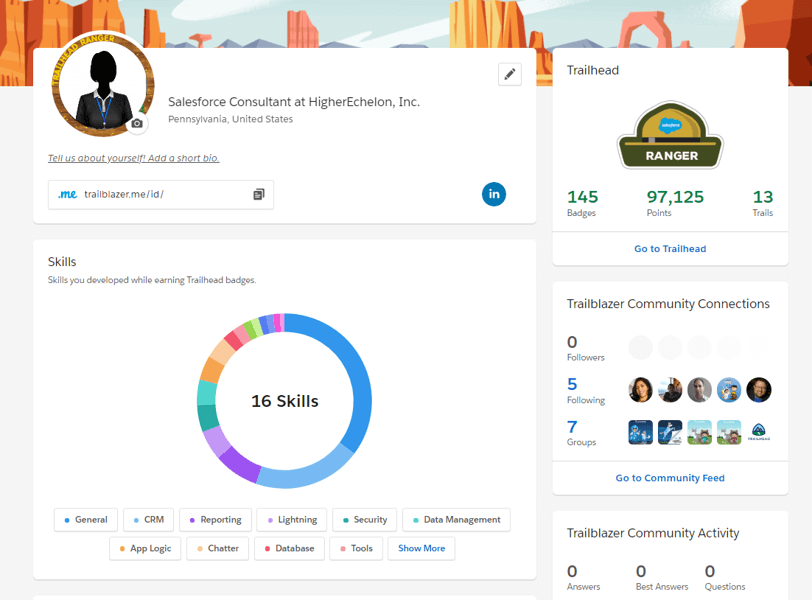
Task: Open the first group thumbnail
Action: [x=640, y=432]
